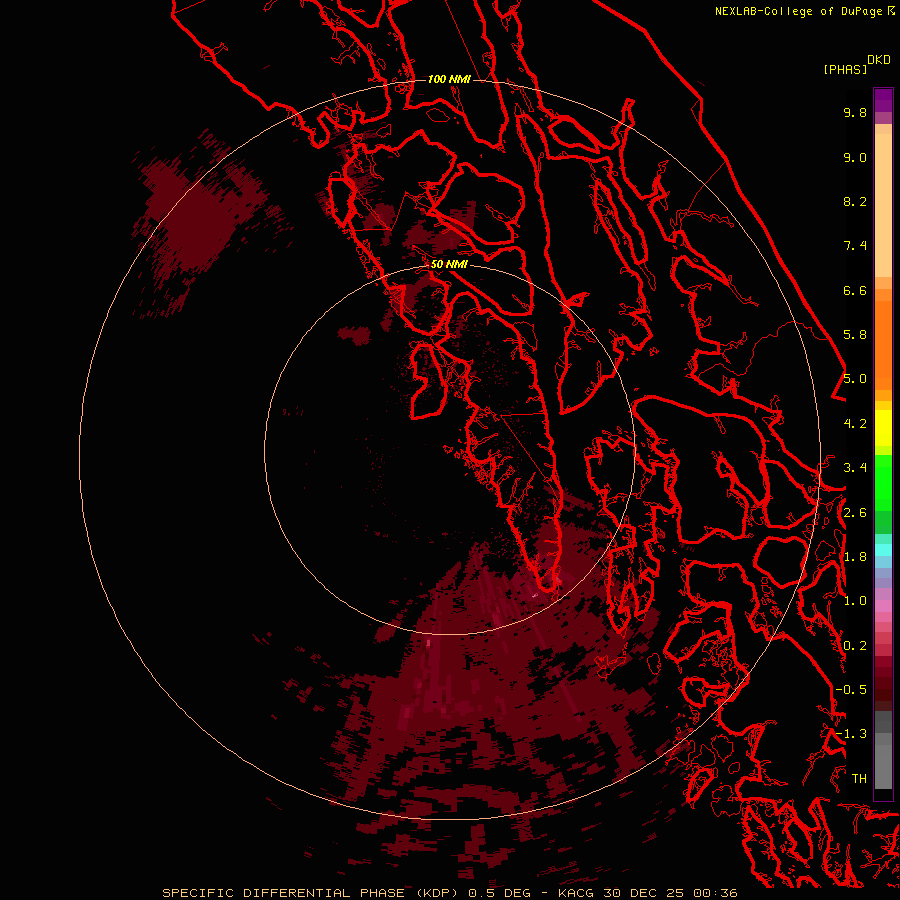The width and height of the screenshot is (900, 900).
Task: Click the 7.4 value on the color scale
Action: pos(855,246)
